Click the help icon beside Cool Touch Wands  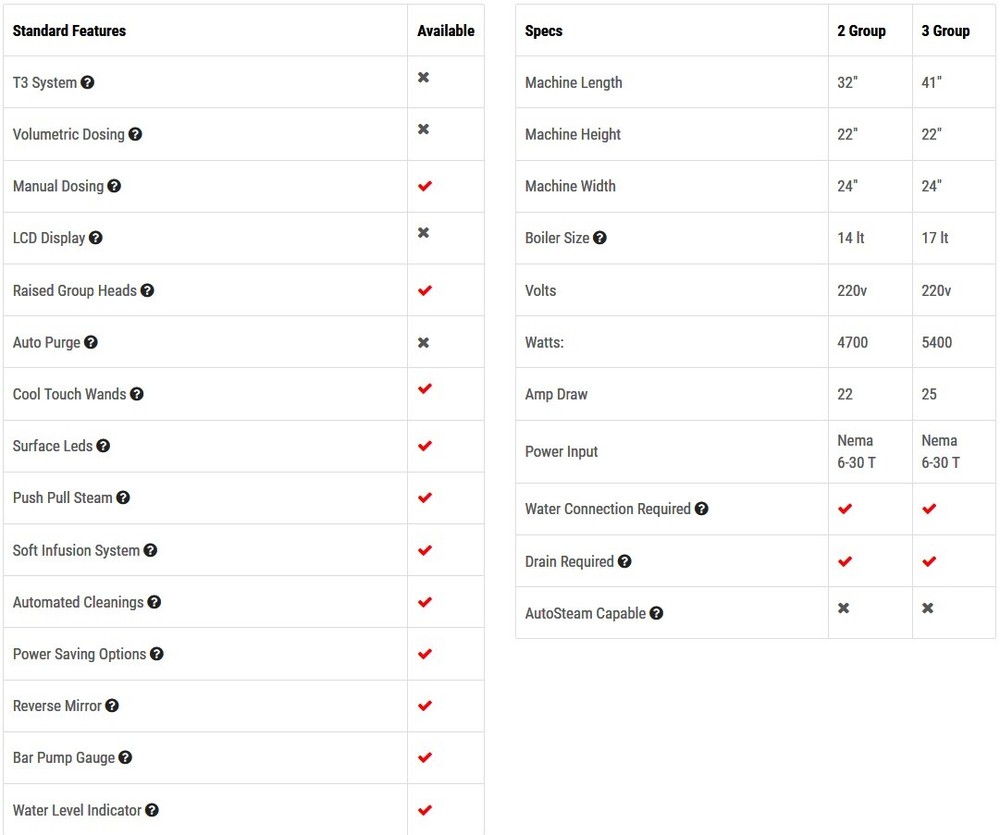137,394
